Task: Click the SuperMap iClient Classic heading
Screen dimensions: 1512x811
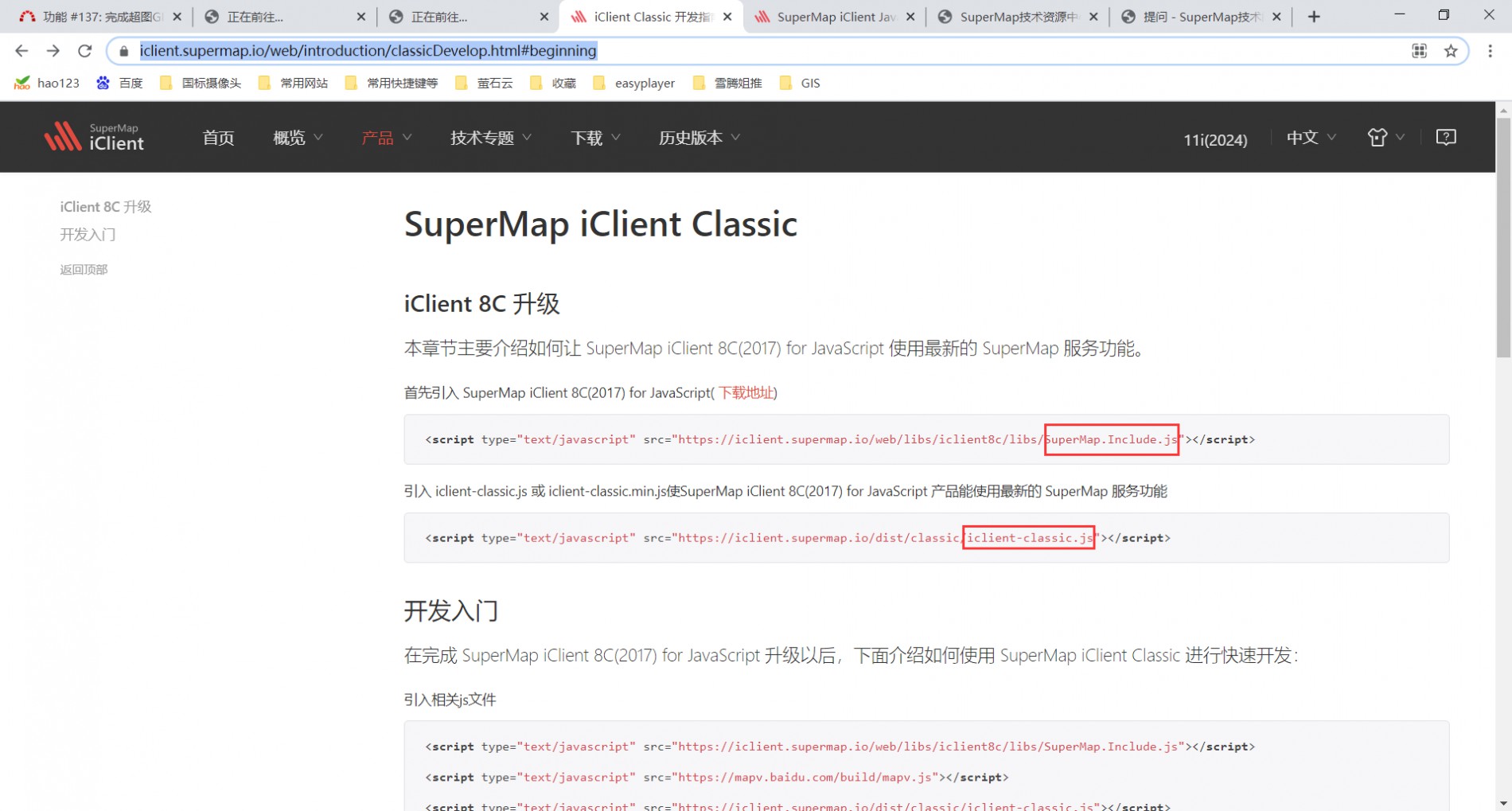Action: 600,224
